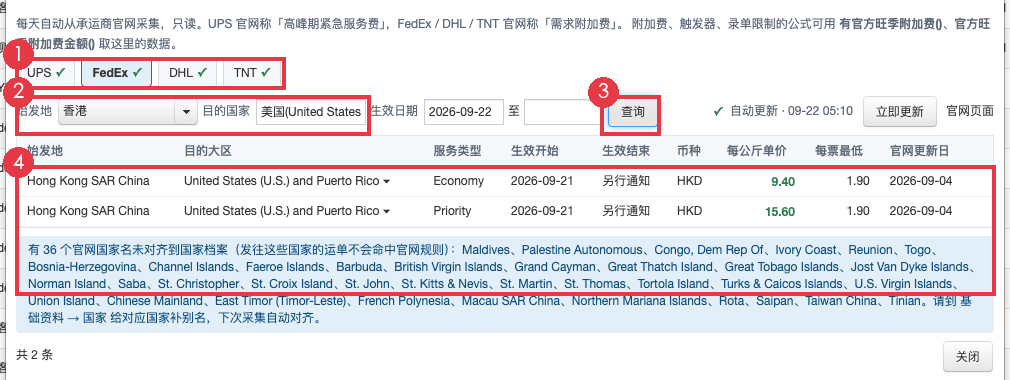1010x380 pixels.
Task: Click United States (U.S.) and Puerto Rico in Priority row
Action: (281, 211)
